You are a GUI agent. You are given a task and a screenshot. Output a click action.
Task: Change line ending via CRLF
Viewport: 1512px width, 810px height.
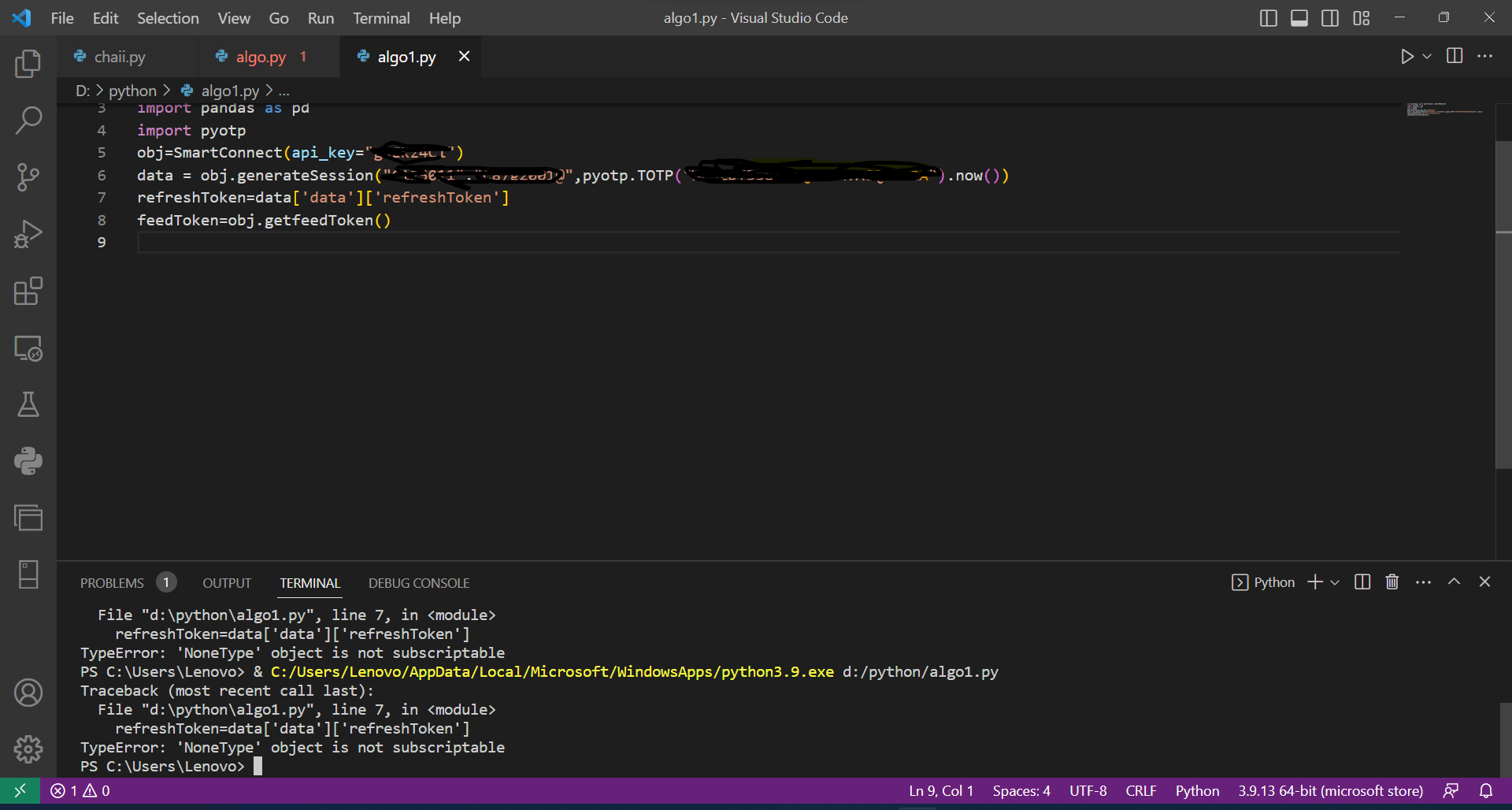point(1140,790)
